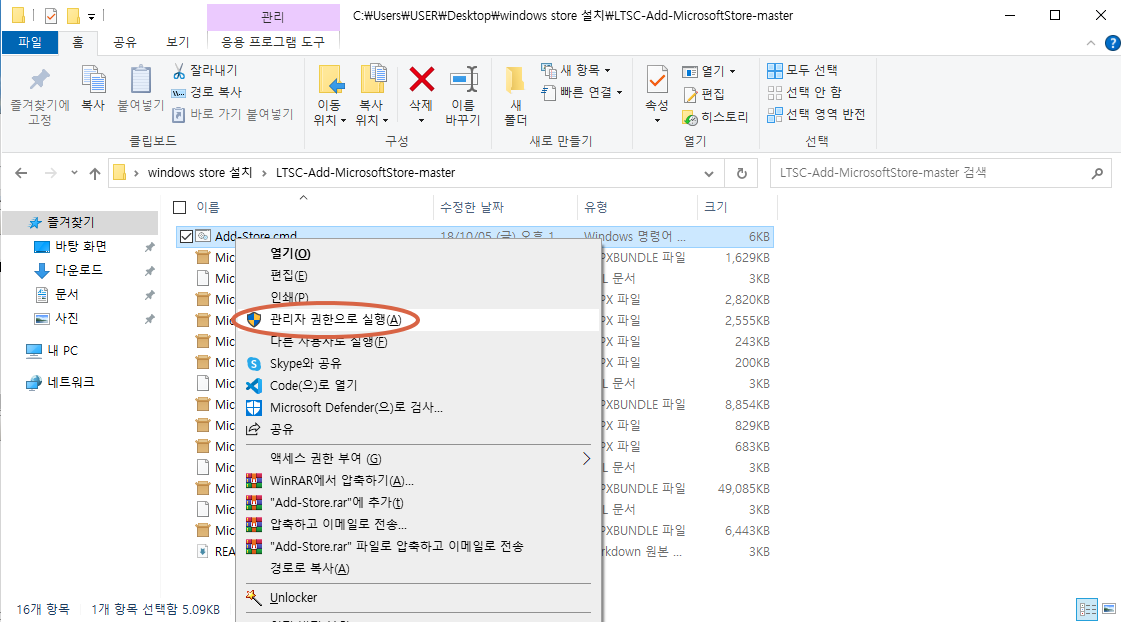Open the recent locations dropdown arrow
Viewport: 1121px width, 622px height.
click(x=74, y=173)
